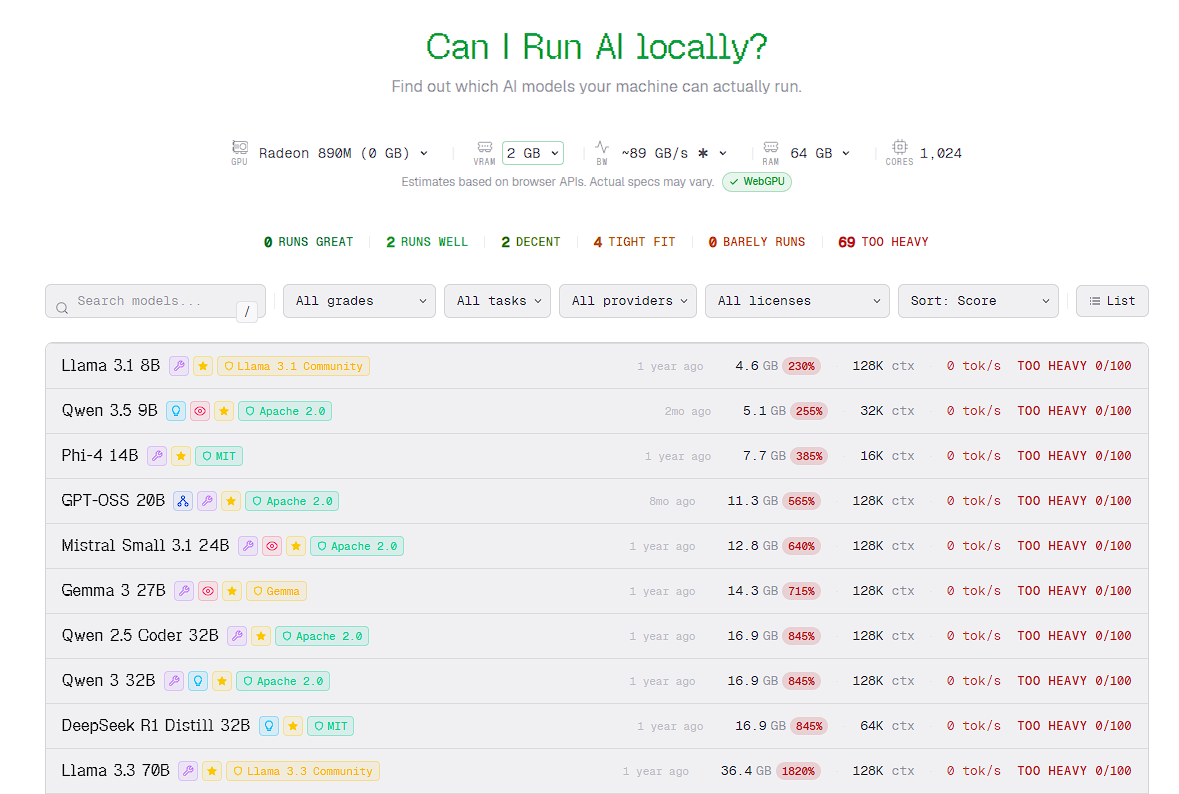
Task: Click the star icon on Phi-4 14B row
Action: pos(180,456)
